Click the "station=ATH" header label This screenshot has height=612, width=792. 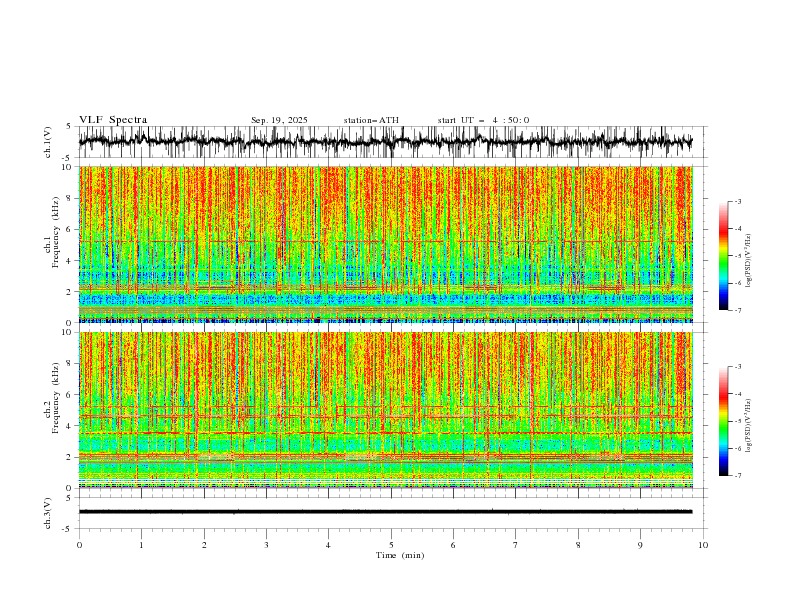click(x=371, y=120)
